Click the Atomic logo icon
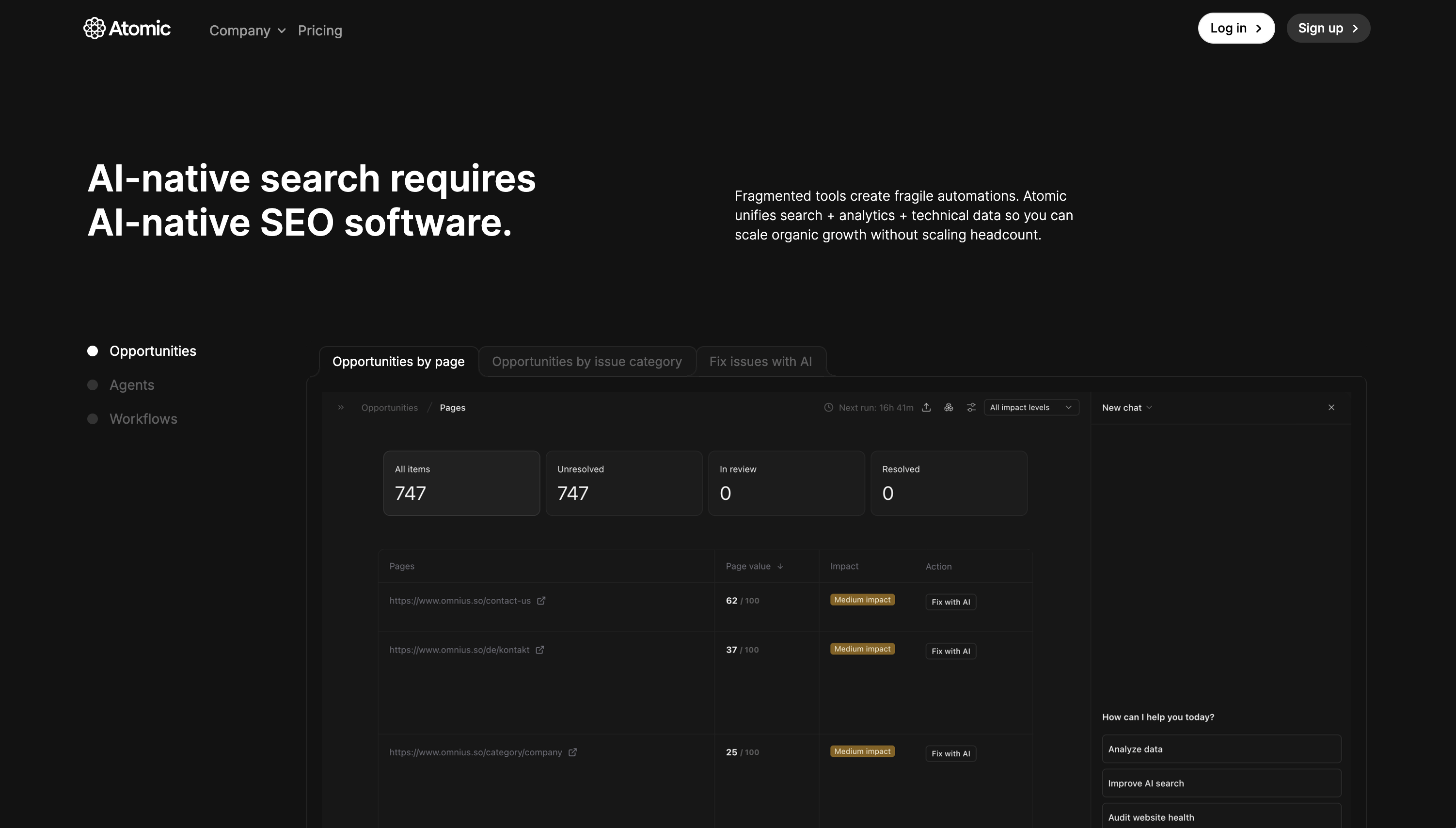 coord(95,29)
